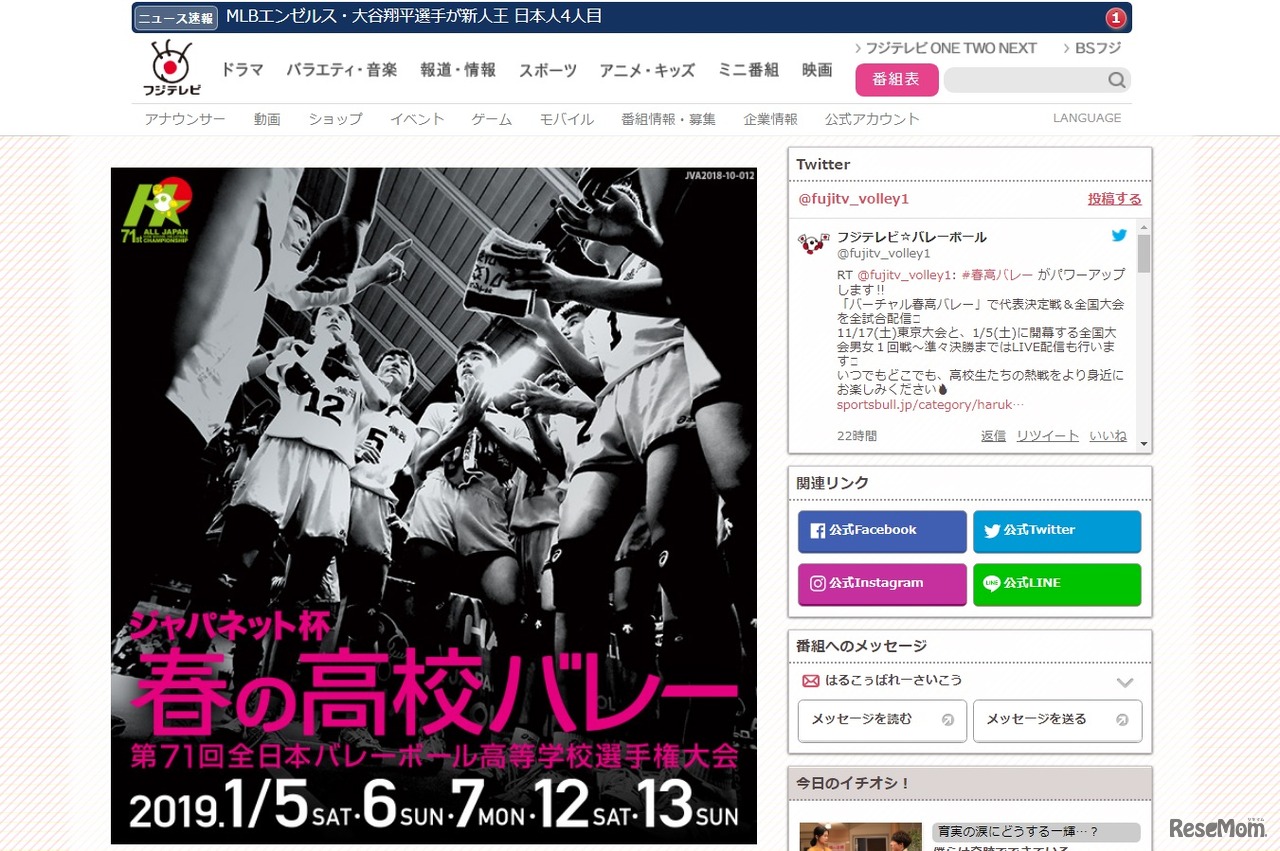The image size is (1280, 851).
Task: Open the イベント section
Action: point(417,119)
